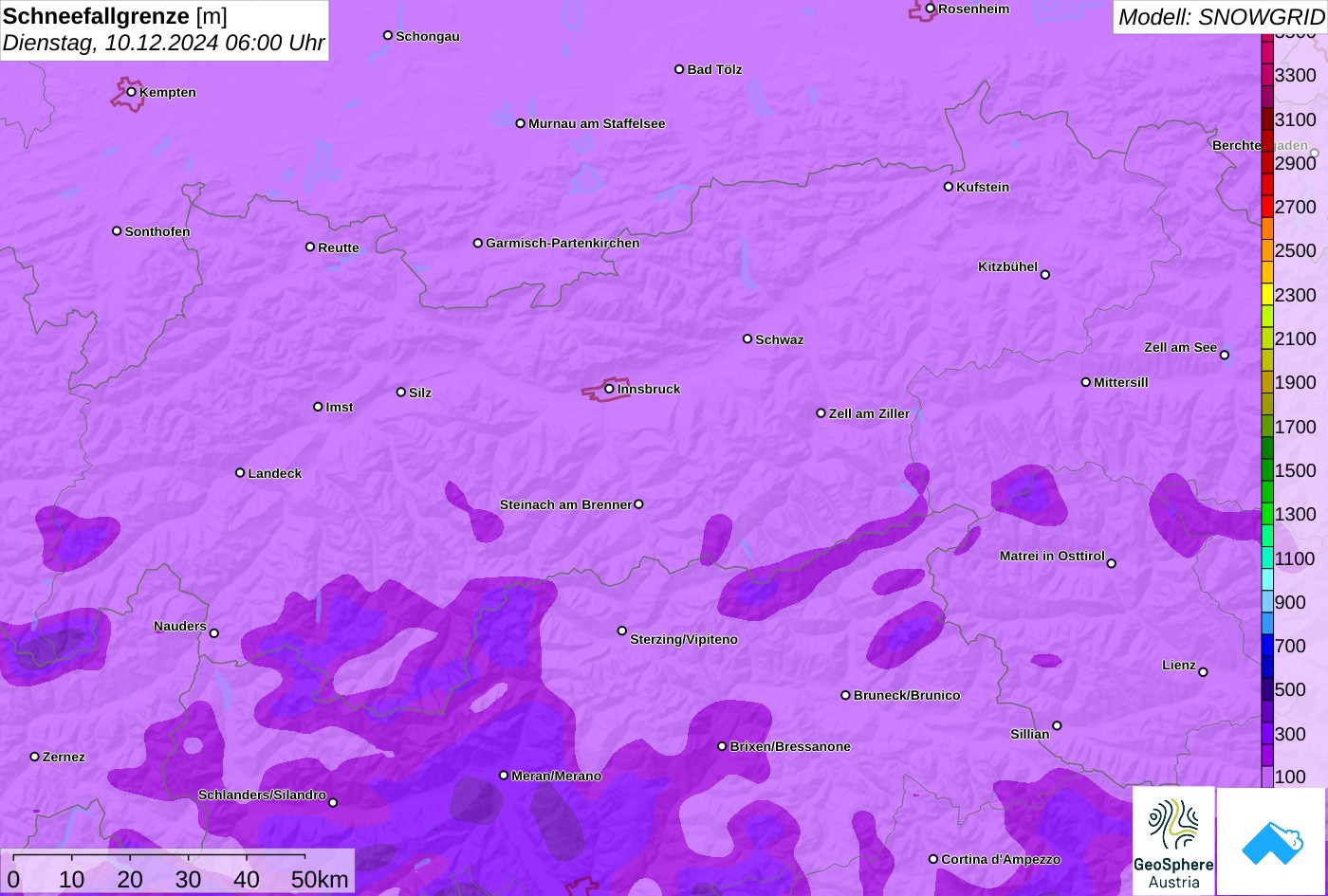The width and height of the screenshot is (1328, 896).
Task: Click the Sillian marker dot
Action: coord(1057,726)
